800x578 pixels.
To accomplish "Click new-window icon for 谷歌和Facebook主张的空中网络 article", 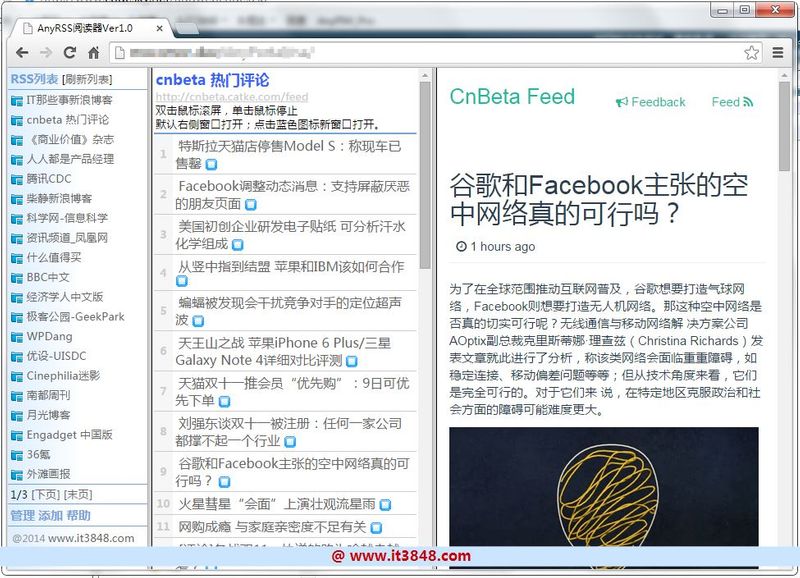I will click(x=224, y=482).
